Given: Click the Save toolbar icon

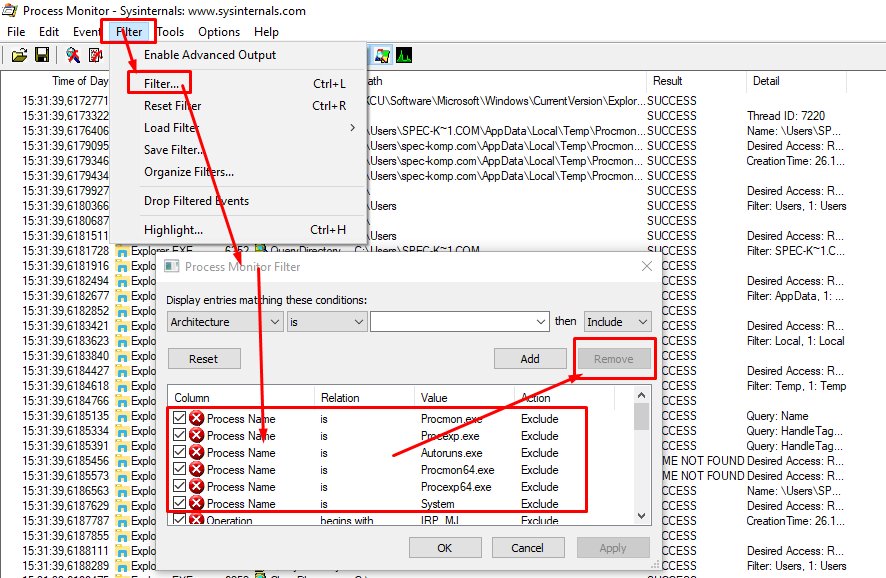Looking at the screenshot, I should tap(42, 55).
